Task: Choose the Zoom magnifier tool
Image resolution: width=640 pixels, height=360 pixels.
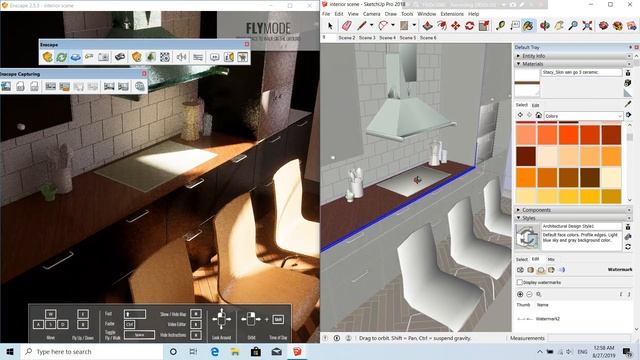Action: pyautogui.click(x=573, y=26)
